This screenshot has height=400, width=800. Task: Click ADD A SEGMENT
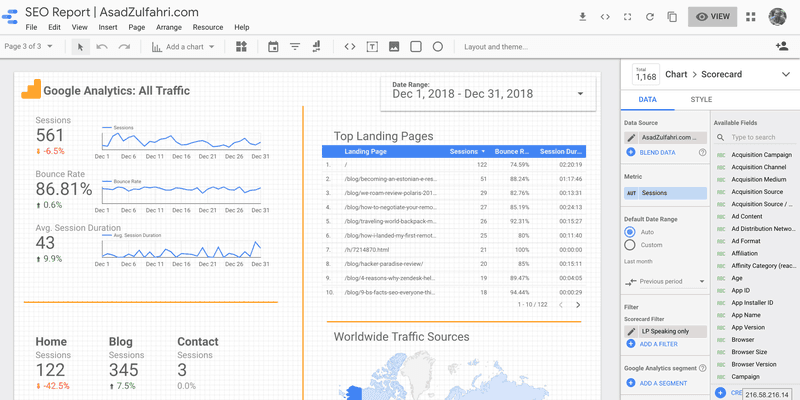663,383
